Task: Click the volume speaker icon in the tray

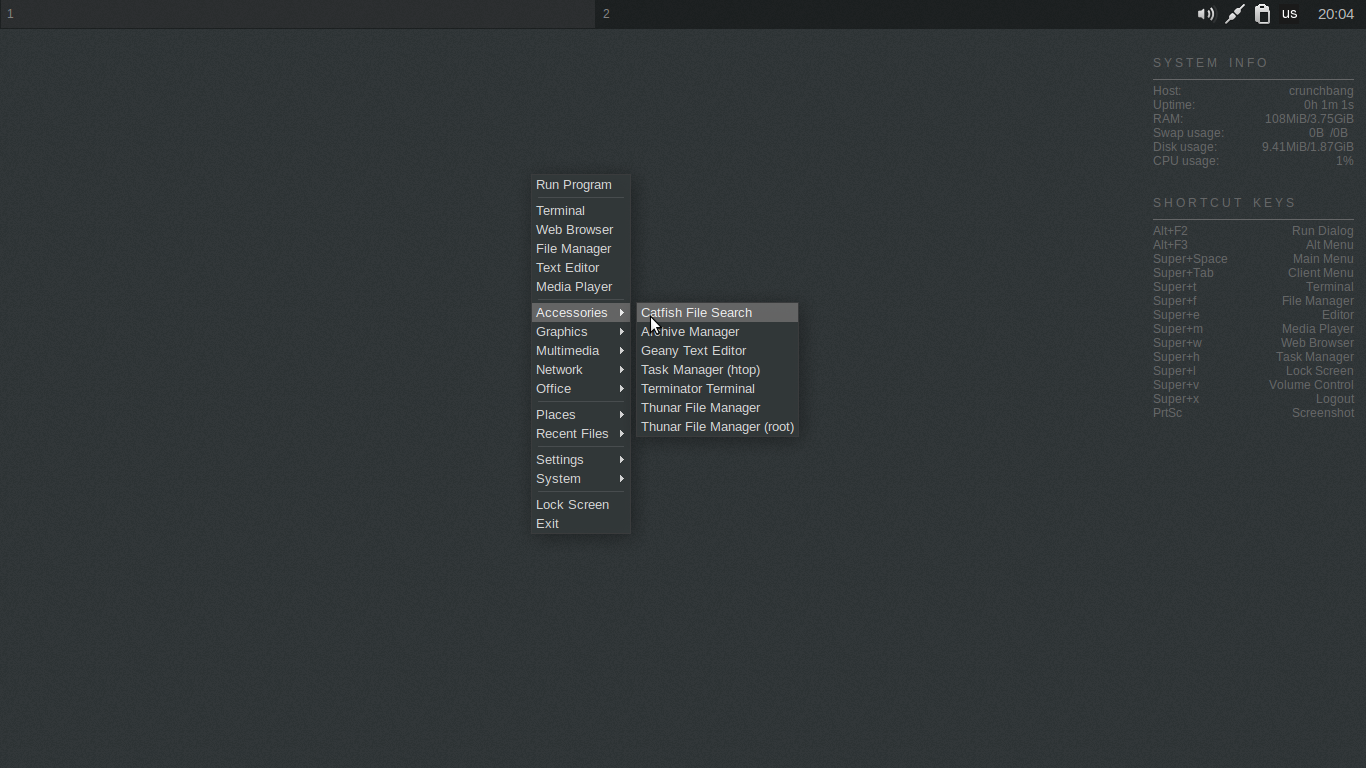Action: 1206,14
